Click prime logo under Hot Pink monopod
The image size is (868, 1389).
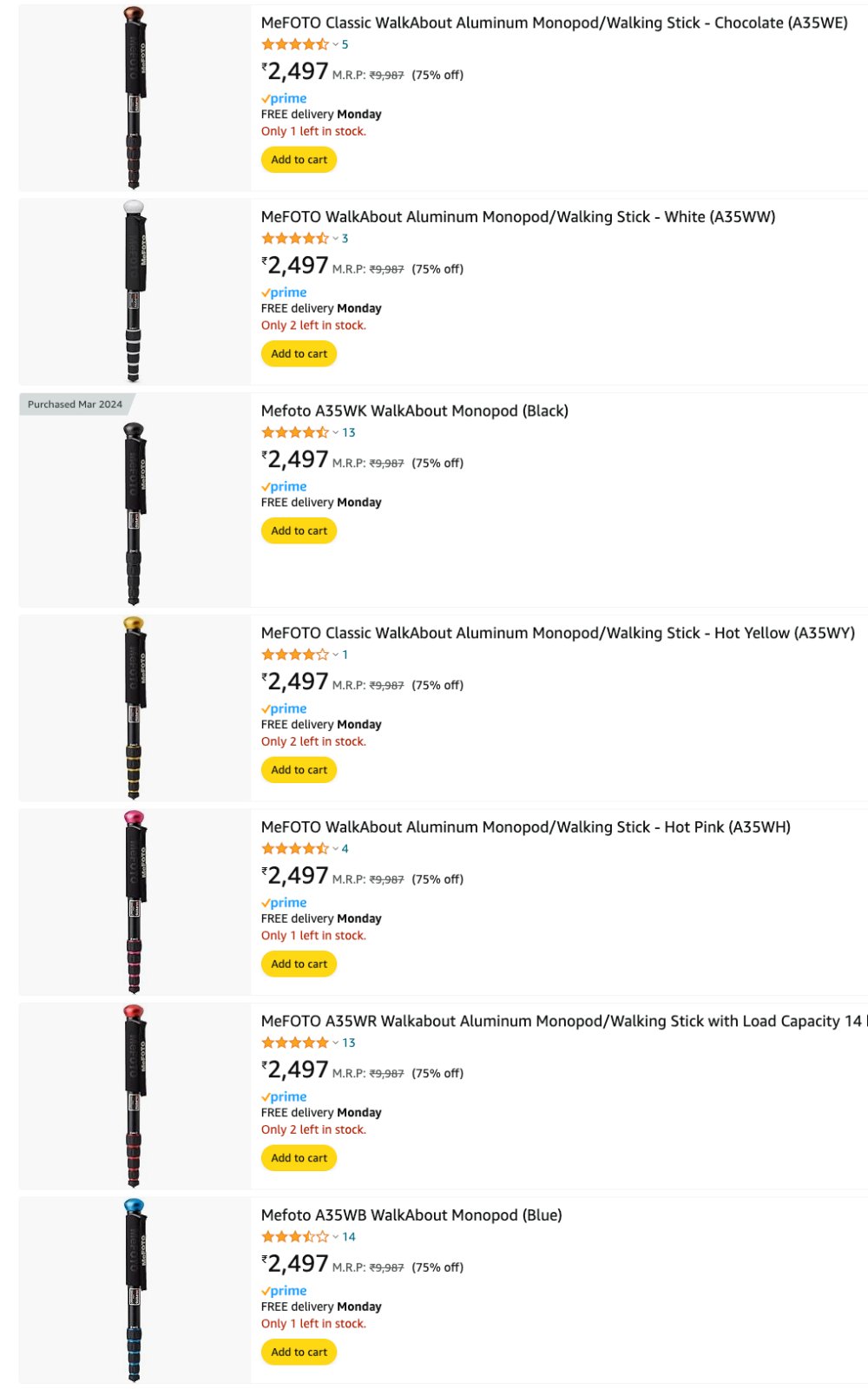[284, 903]
